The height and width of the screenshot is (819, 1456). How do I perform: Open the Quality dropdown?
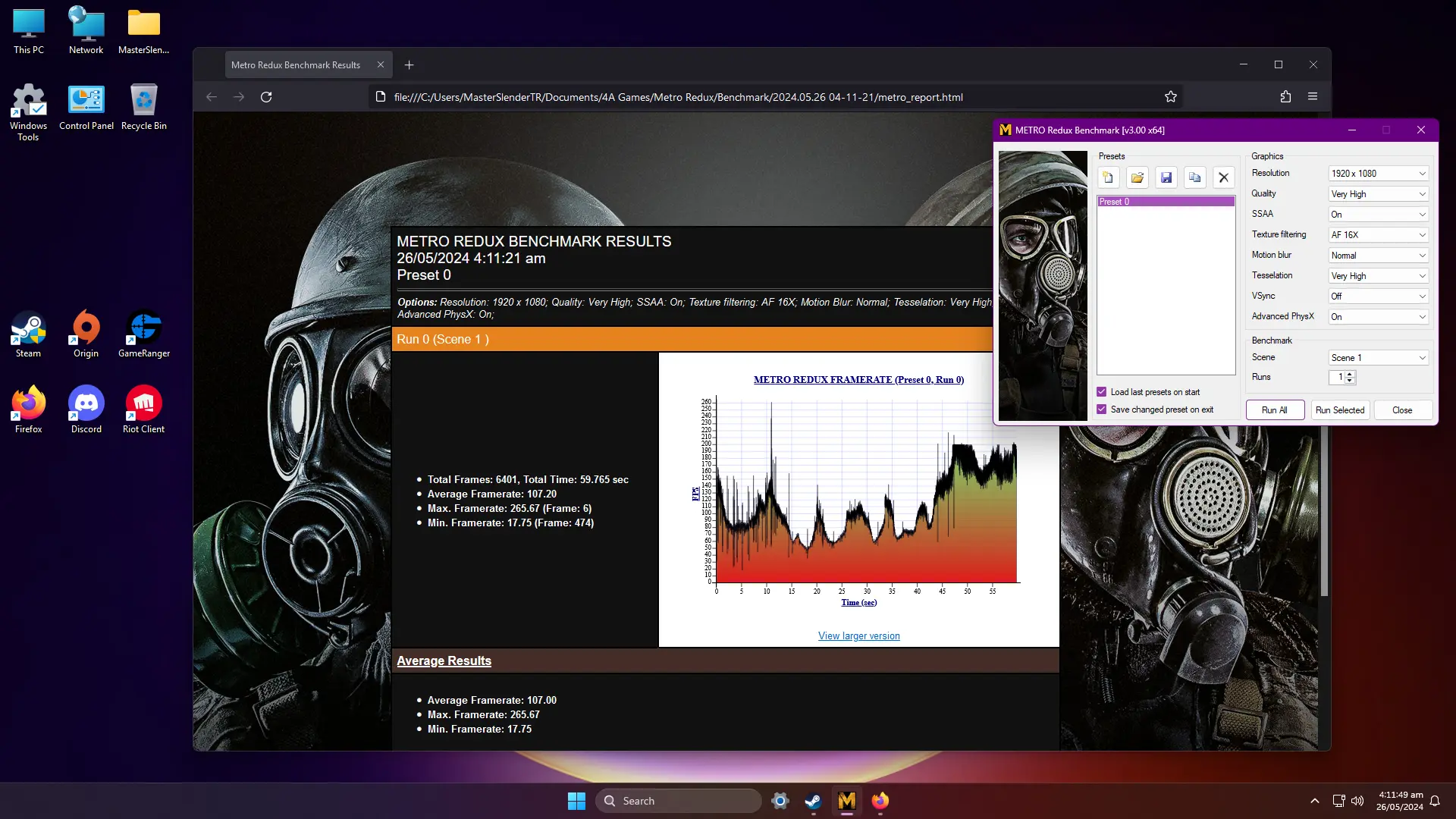[x=1378, y=194]
